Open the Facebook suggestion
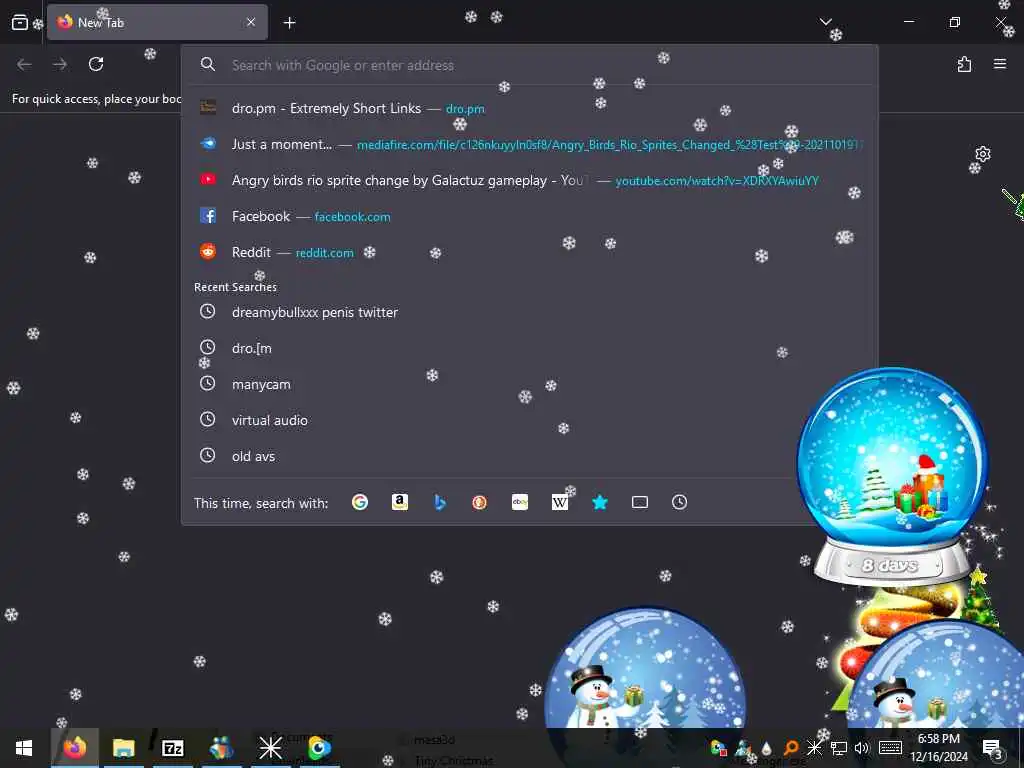Image resolution: width=1024 pixels, height=768 pixels. point(529,216)
